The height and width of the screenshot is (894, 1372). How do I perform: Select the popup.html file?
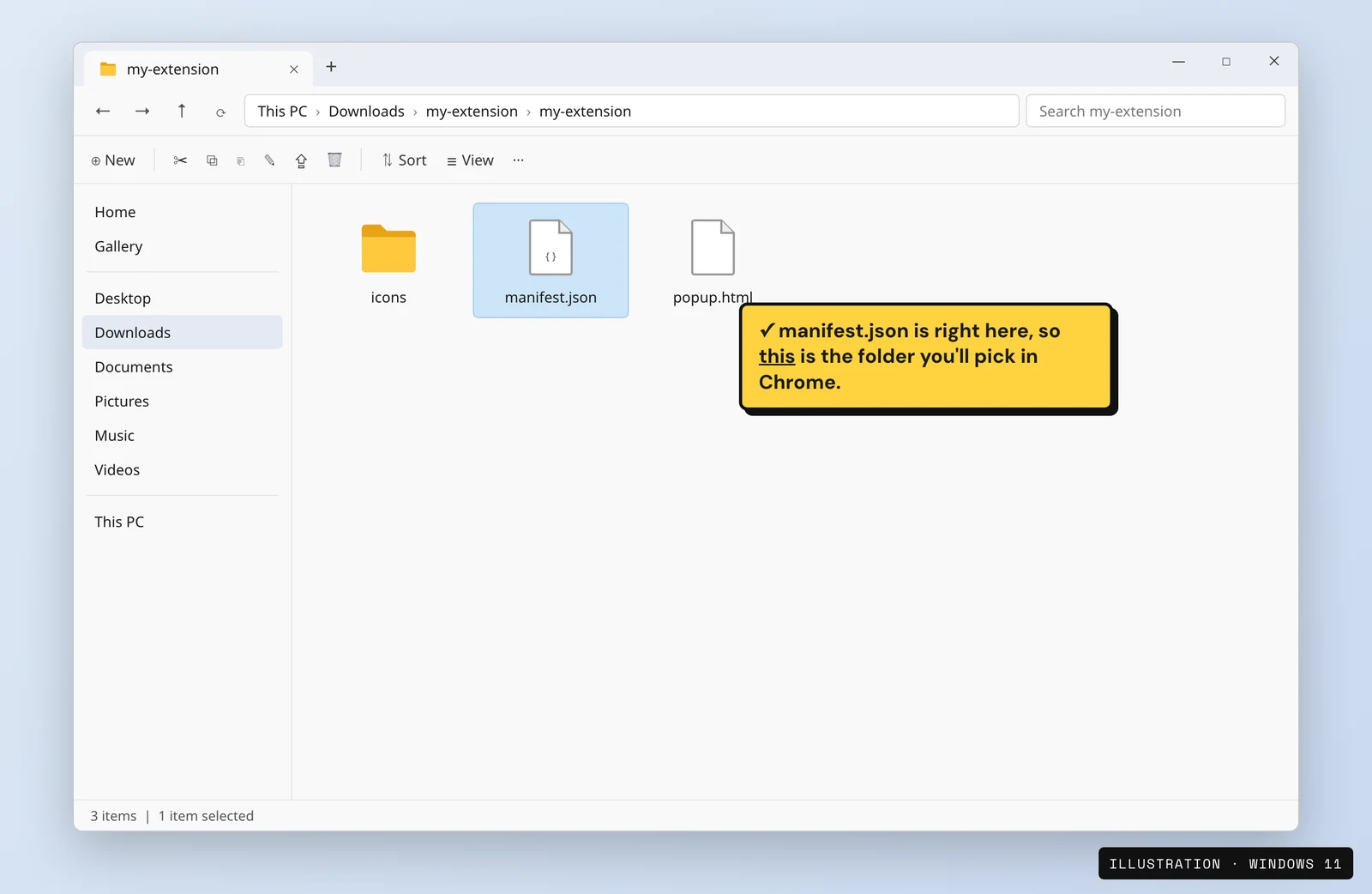coord(713,261)
